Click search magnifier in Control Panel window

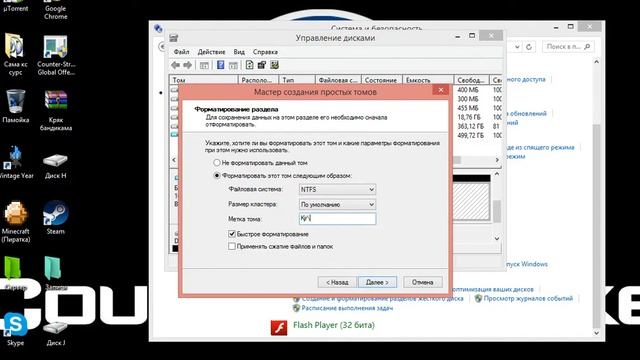coord(587,47)
